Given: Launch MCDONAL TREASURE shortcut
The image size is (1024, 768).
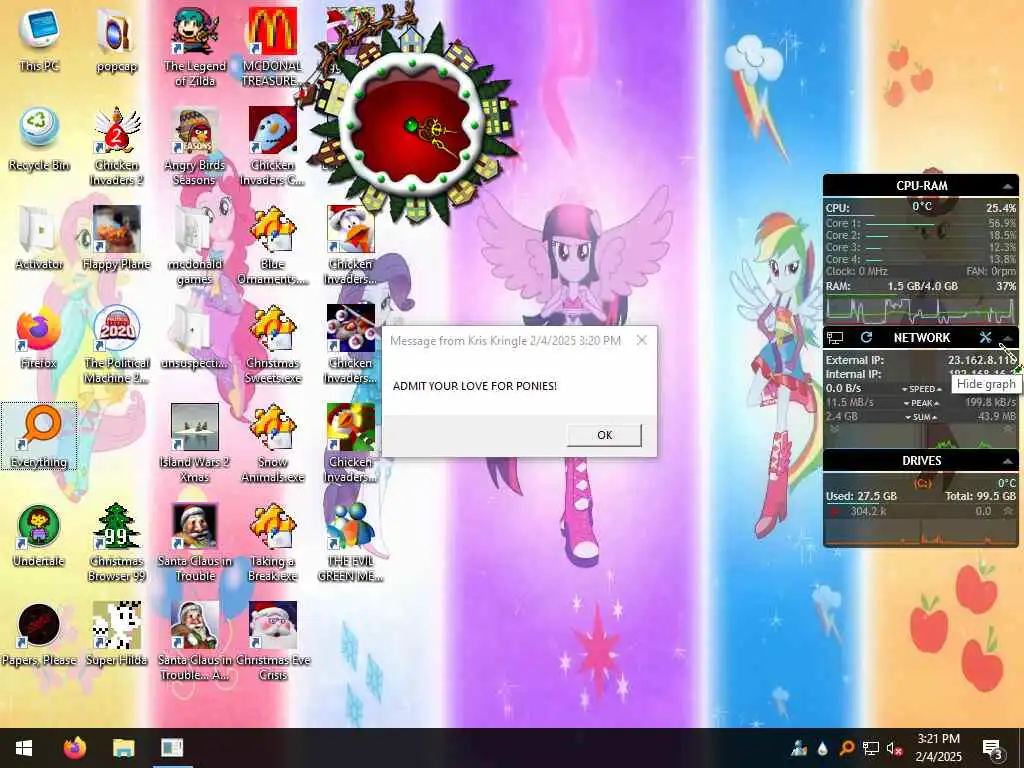Looking at the screenshot, I should (272, 47).
